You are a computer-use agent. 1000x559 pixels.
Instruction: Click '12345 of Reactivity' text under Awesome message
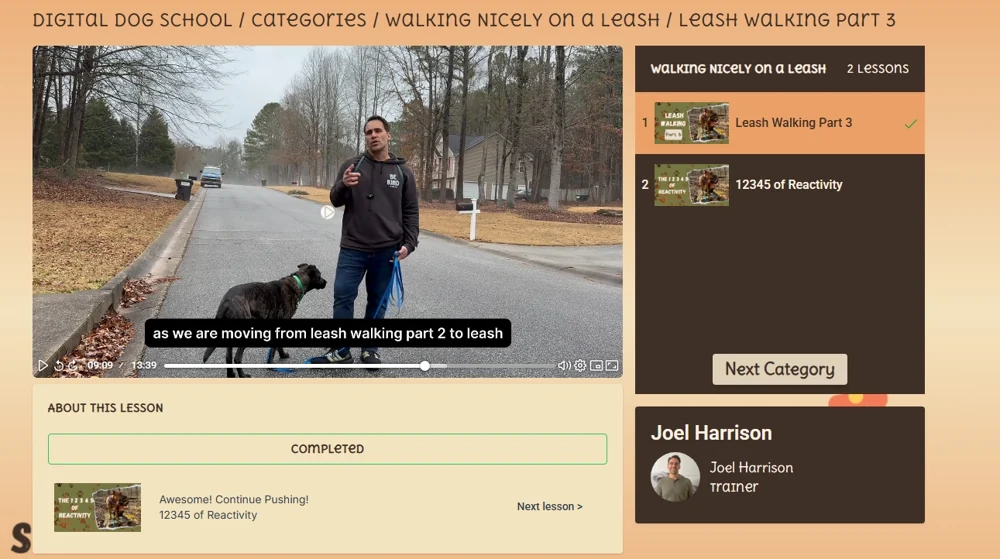click(208, 515)
